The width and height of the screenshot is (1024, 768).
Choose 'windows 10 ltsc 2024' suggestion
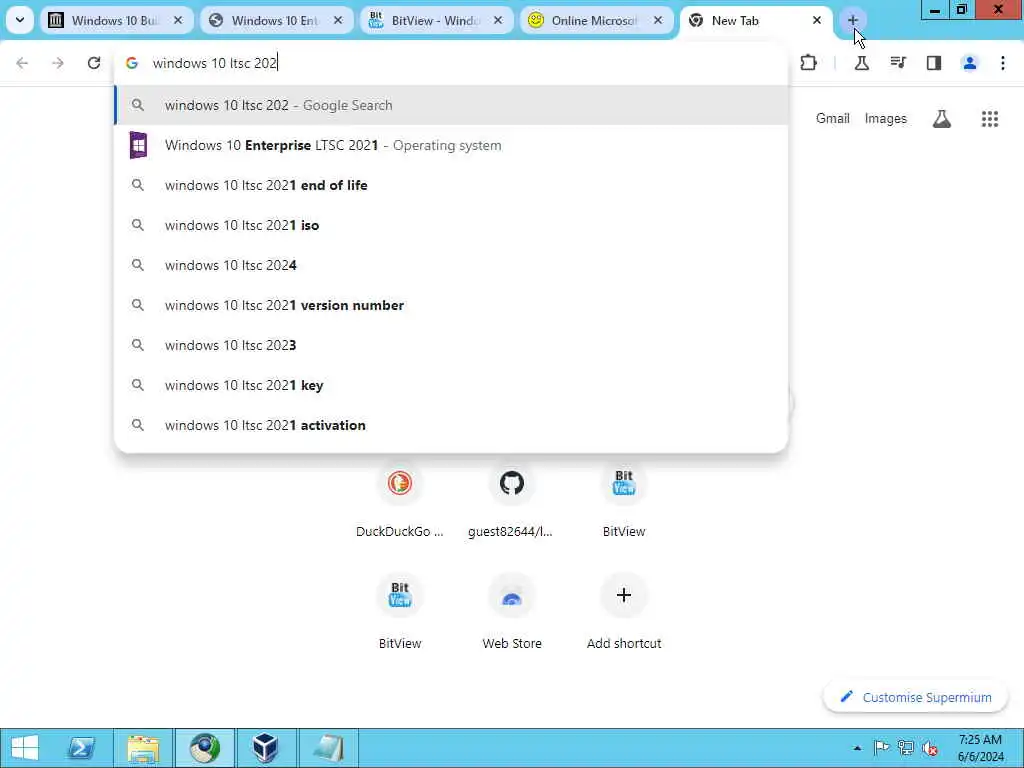[x=451, y=265]
